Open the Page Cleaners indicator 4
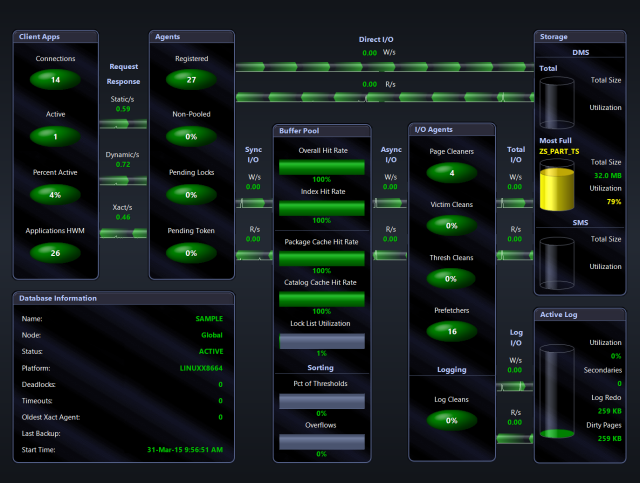The image size is (640, 483). pyautogui.click(x=451, y=173)
